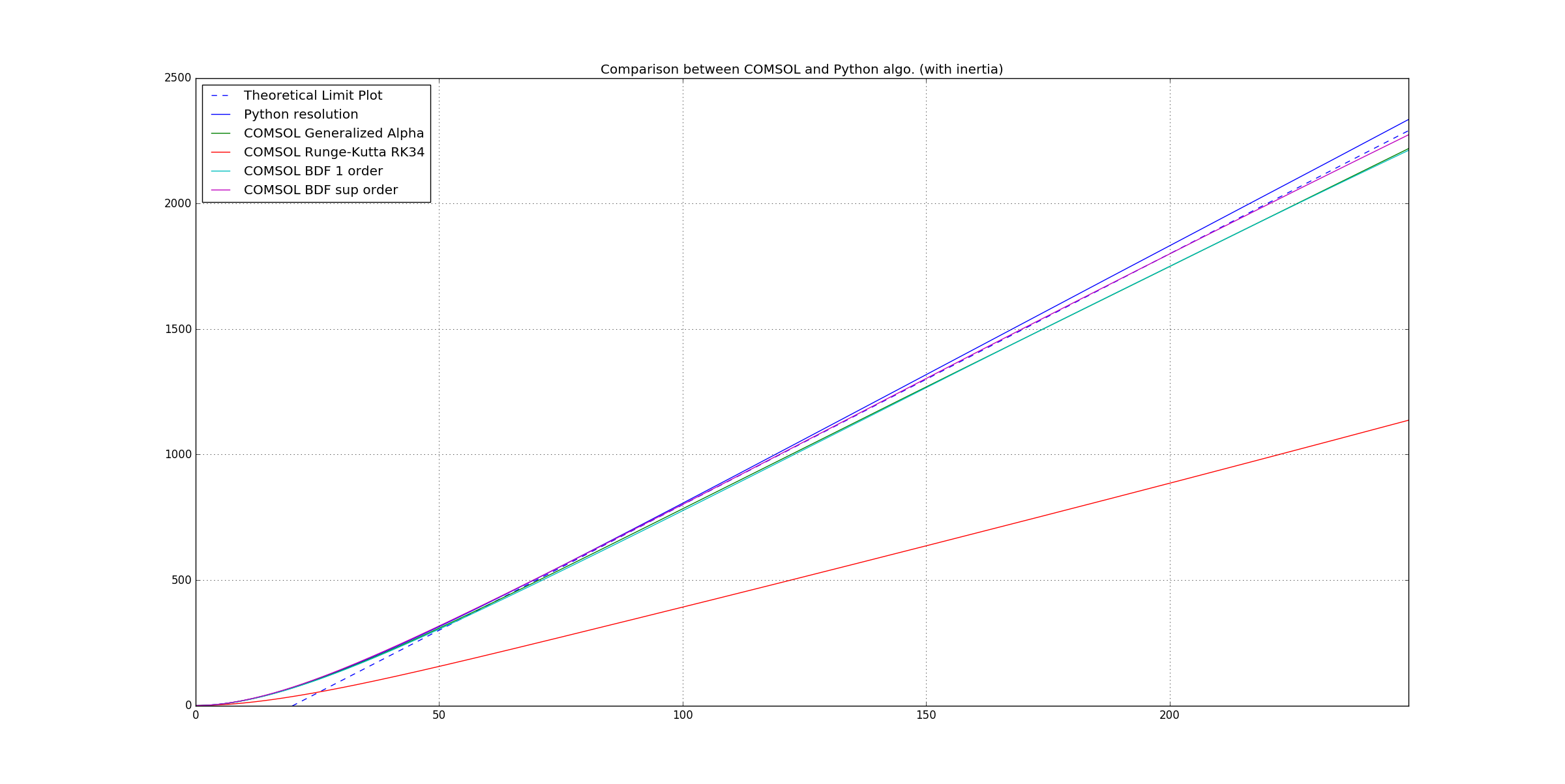Select the 'COMSOL Runge-Kutta RK34' legend label
Screen dimensions: 1565x784
point(334,152)
